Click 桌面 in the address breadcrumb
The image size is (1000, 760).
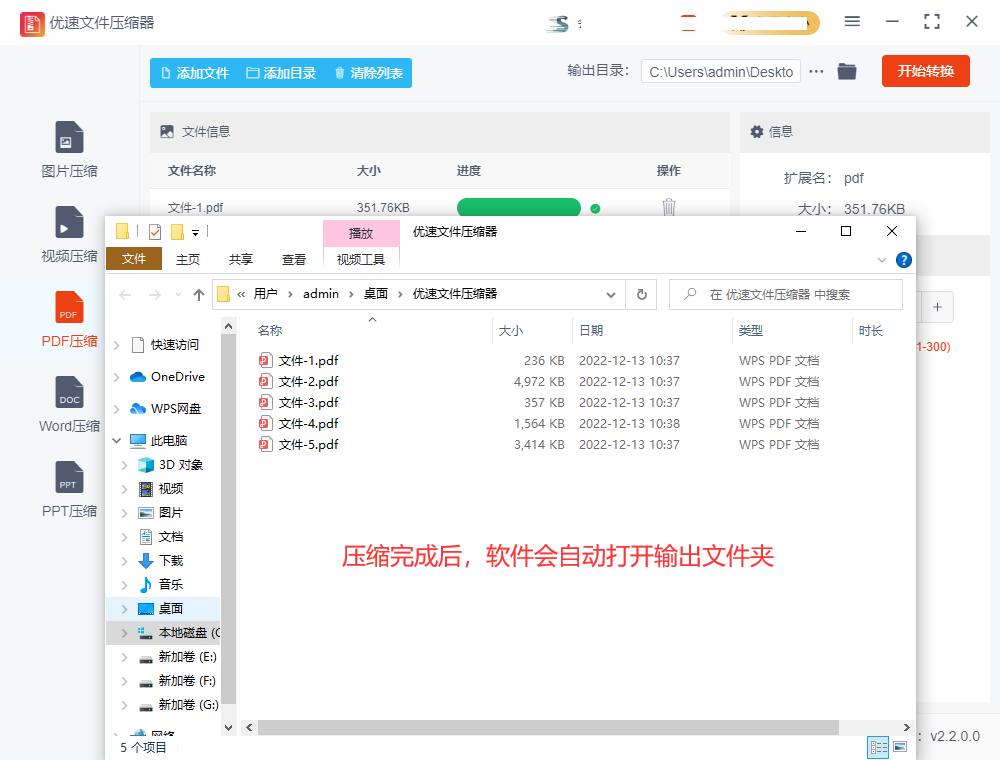(x=376, y=294)
